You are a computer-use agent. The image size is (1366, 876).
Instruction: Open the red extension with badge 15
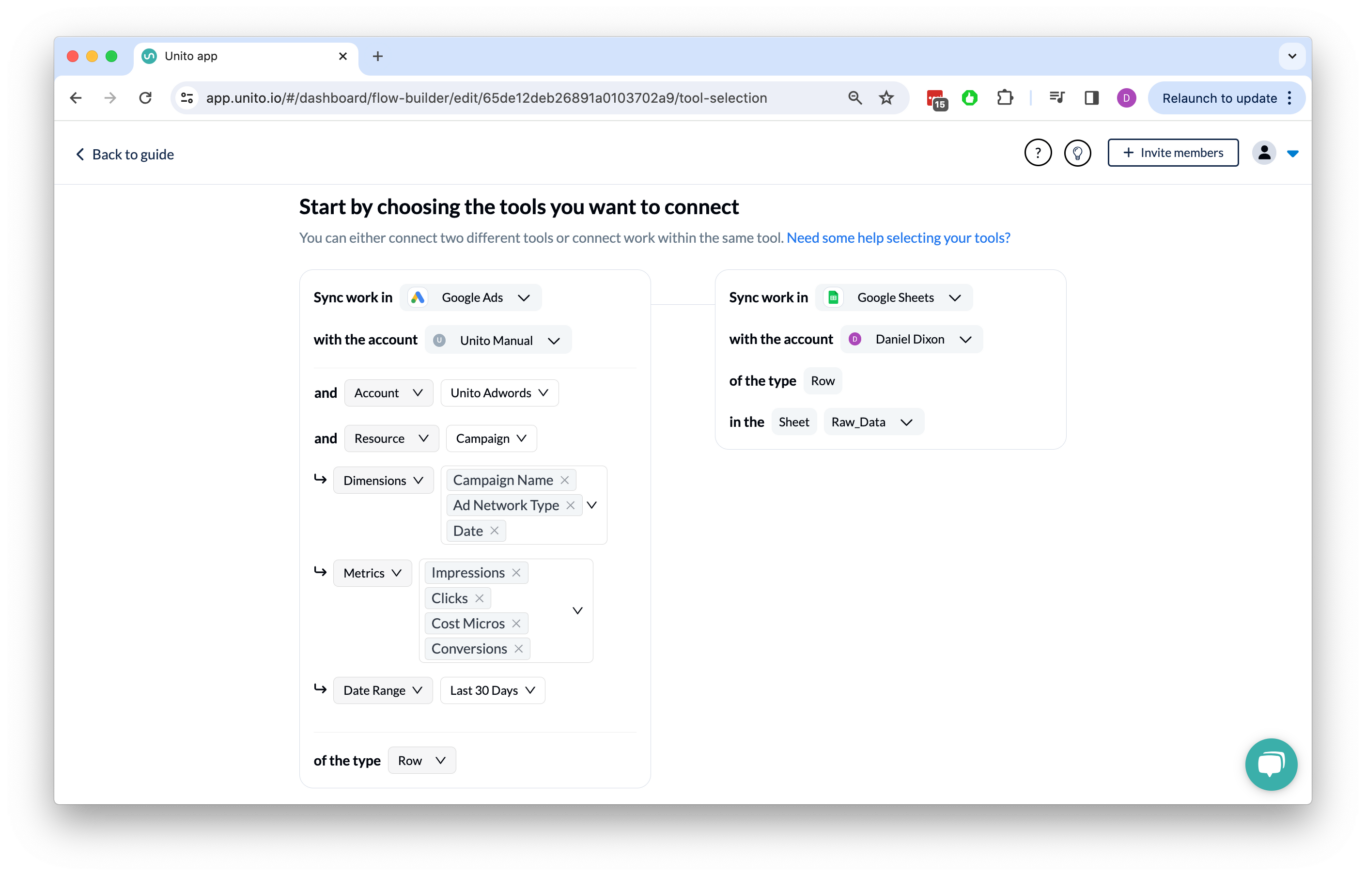[x=936, y=98]
